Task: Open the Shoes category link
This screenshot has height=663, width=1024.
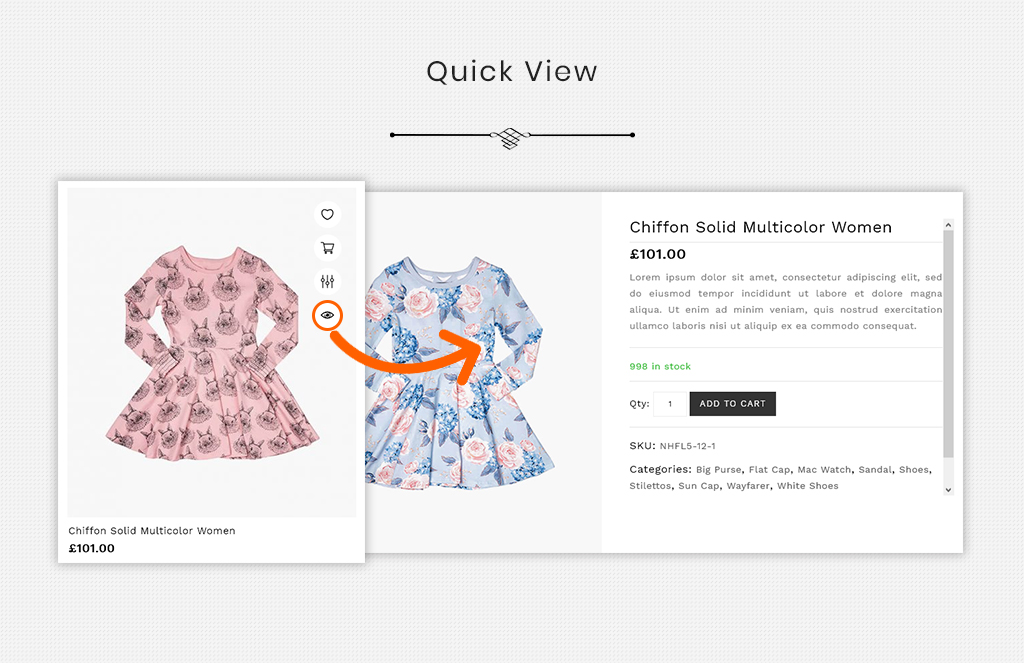Action: [x=914, y=470]
